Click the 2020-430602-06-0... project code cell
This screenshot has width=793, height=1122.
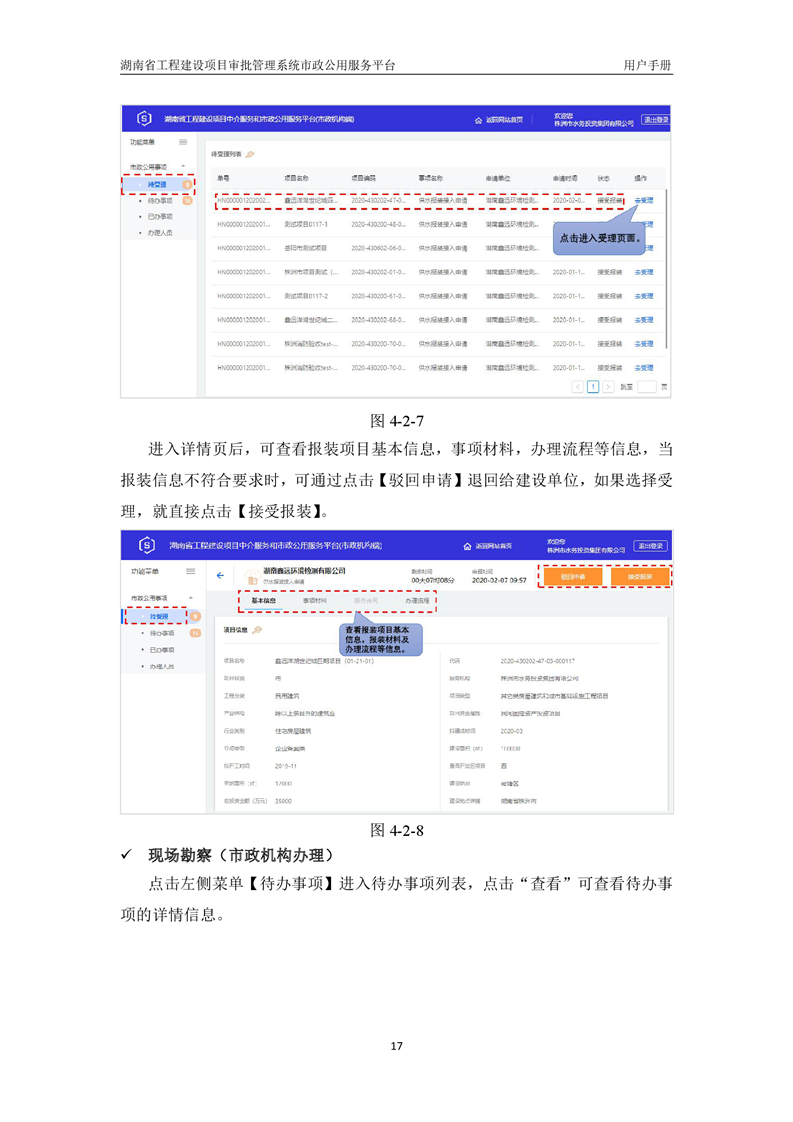point(379,248)
